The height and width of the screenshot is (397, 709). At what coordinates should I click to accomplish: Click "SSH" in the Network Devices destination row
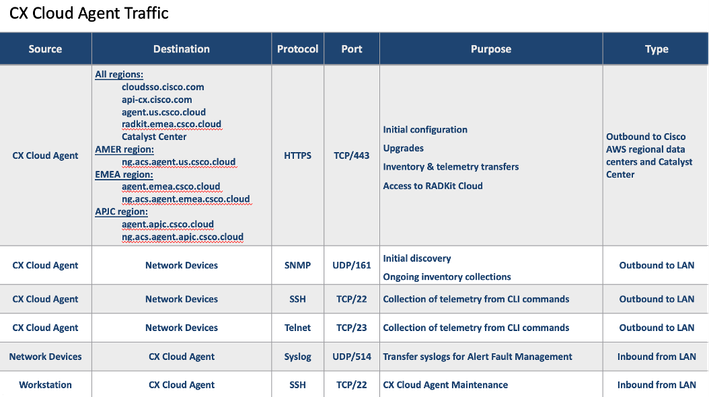(x=298, y=299)
